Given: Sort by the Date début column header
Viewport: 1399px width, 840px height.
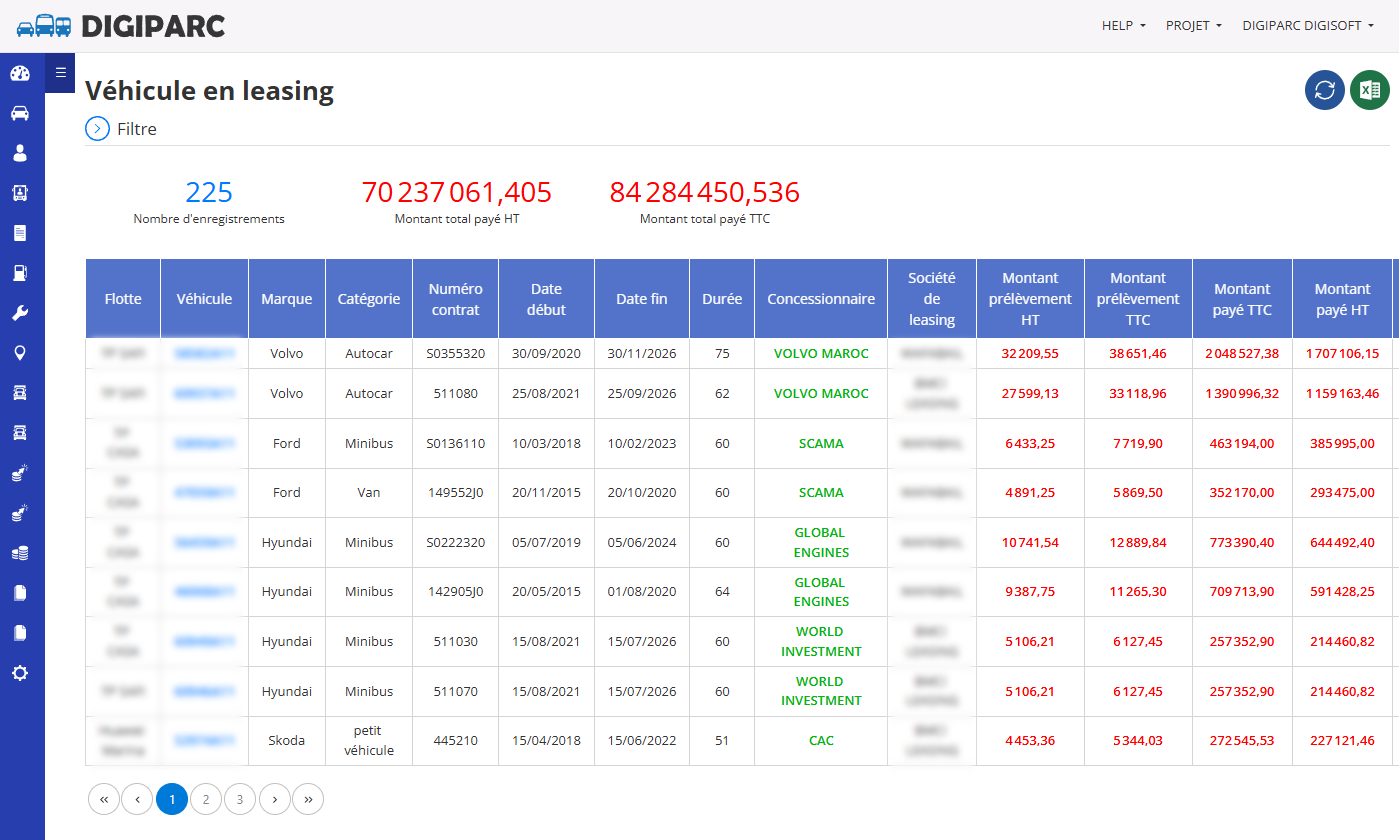Looking at the screenshot, I should click(546, 299).
